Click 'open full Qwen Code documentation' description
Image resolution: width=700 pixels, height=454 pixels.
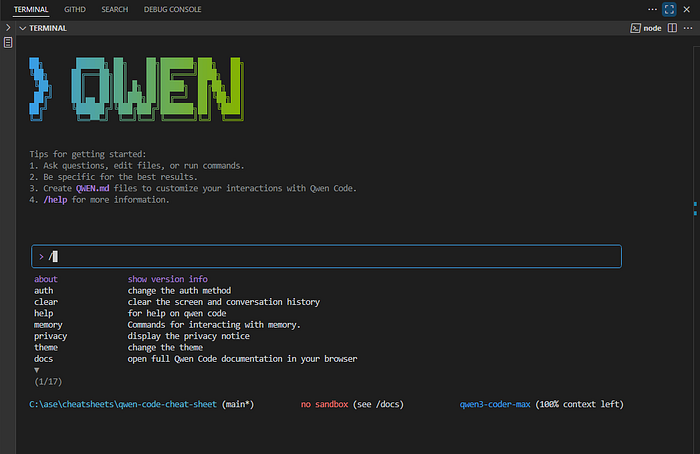coord(242,359)
